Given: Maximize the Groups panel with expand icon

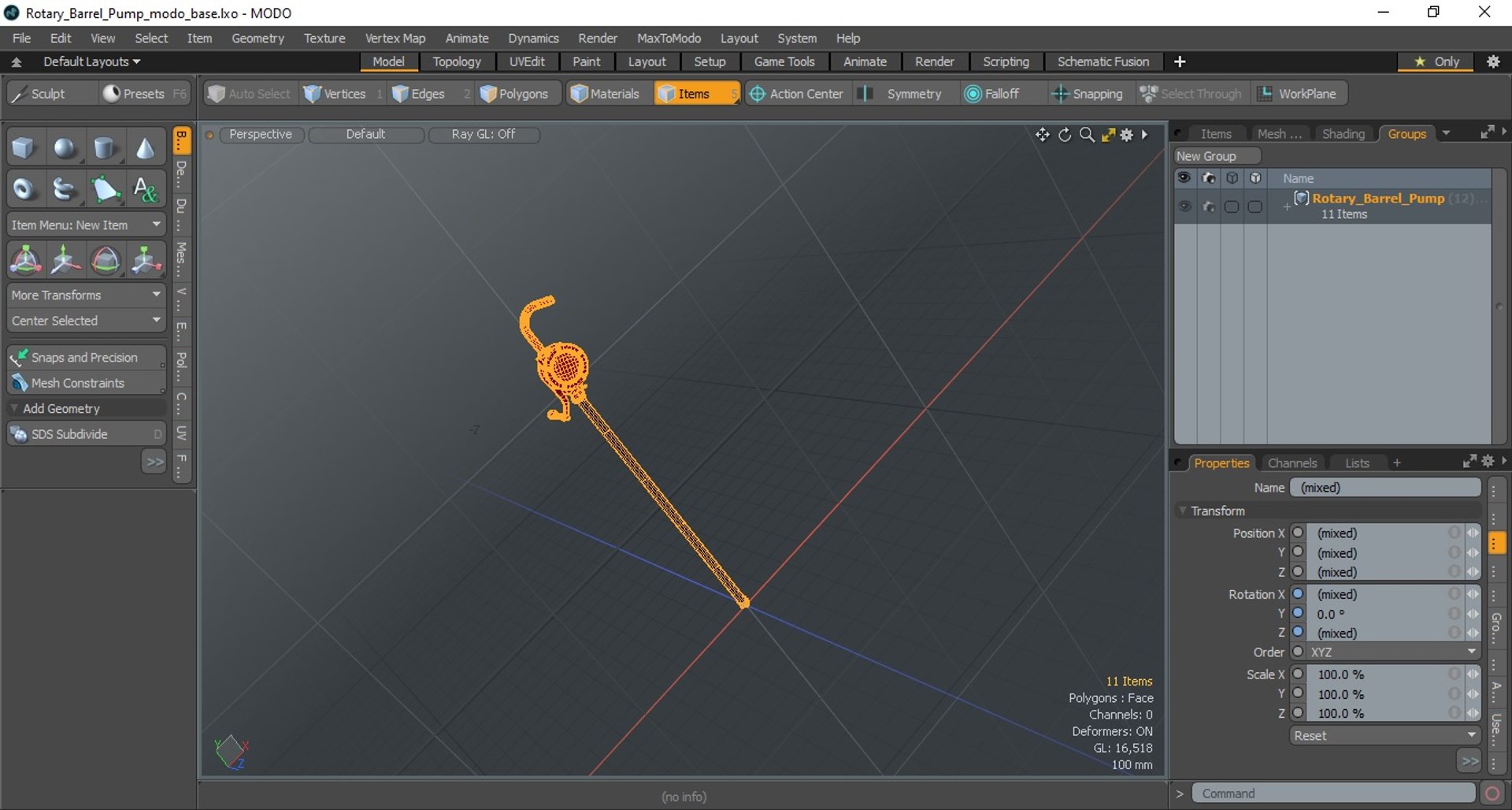Looking at the screenshot, I should pyautogui.click(x=1488, y=132).
